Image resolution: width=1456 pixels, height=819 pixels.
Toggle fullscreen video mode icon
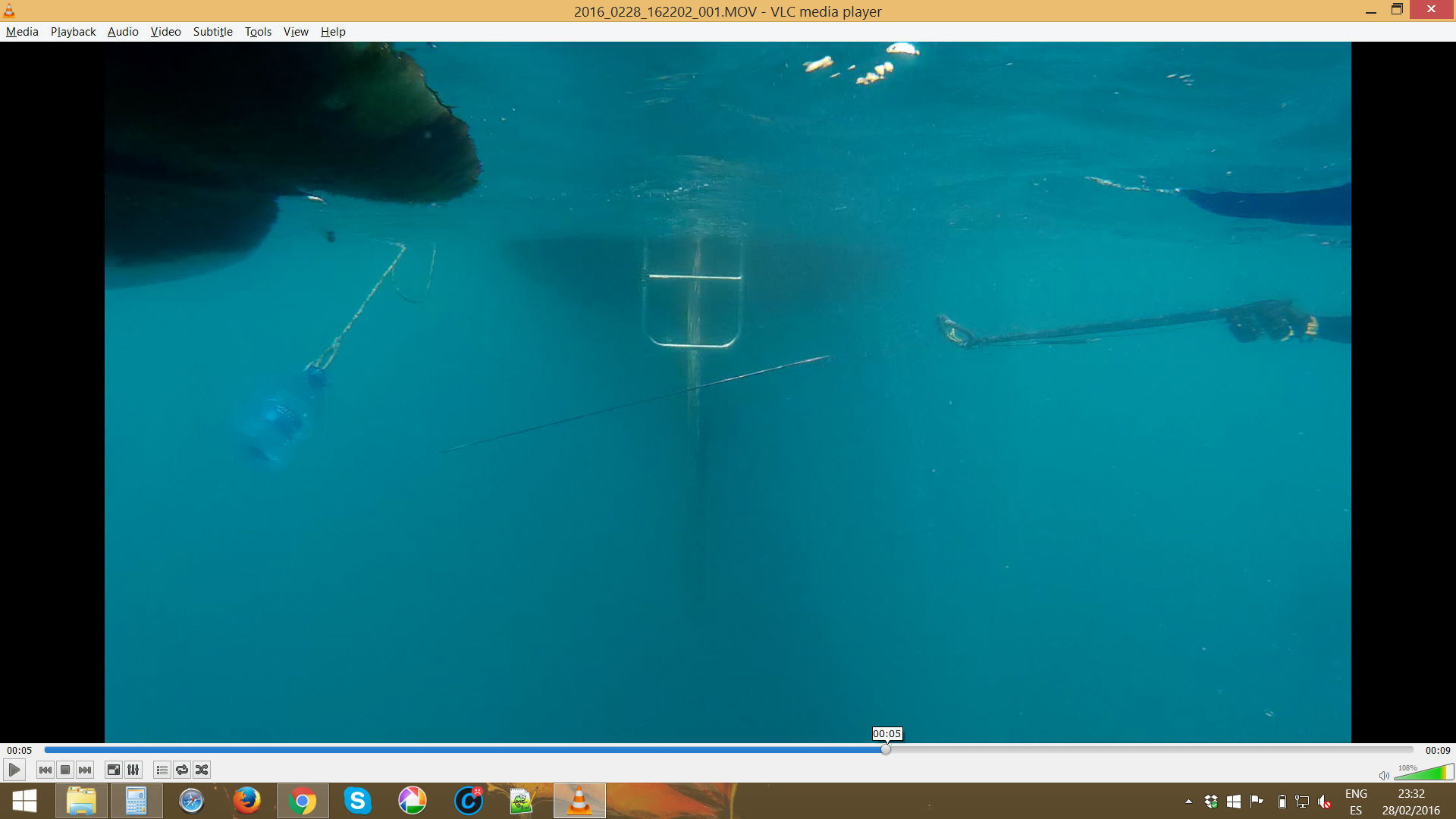[113, 770]
